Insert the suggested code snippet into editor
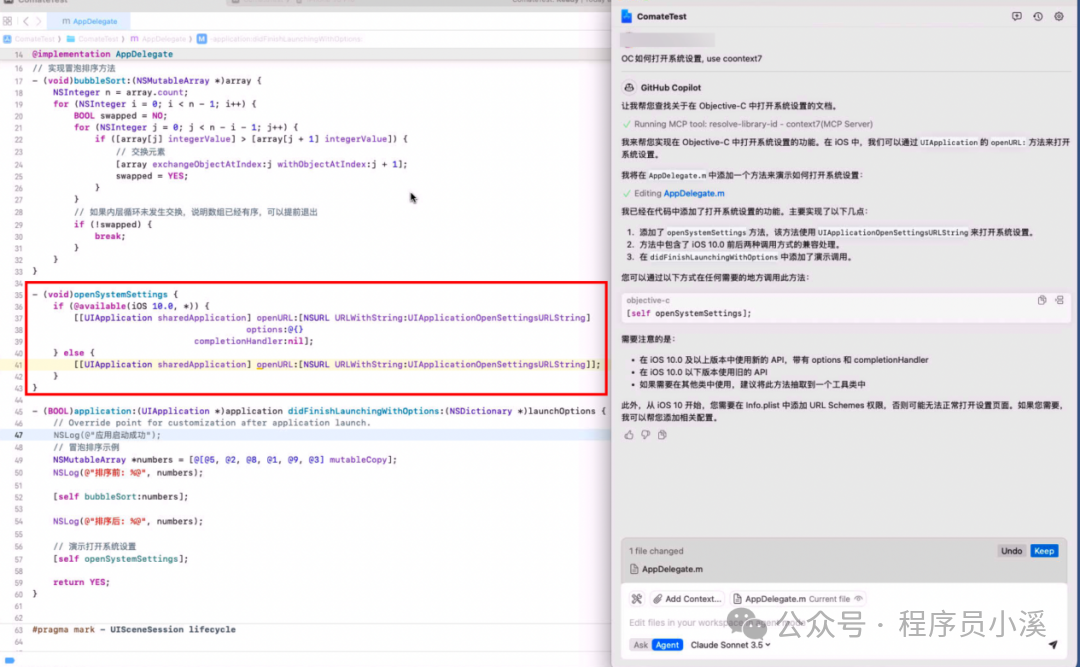 (1060, 300)
